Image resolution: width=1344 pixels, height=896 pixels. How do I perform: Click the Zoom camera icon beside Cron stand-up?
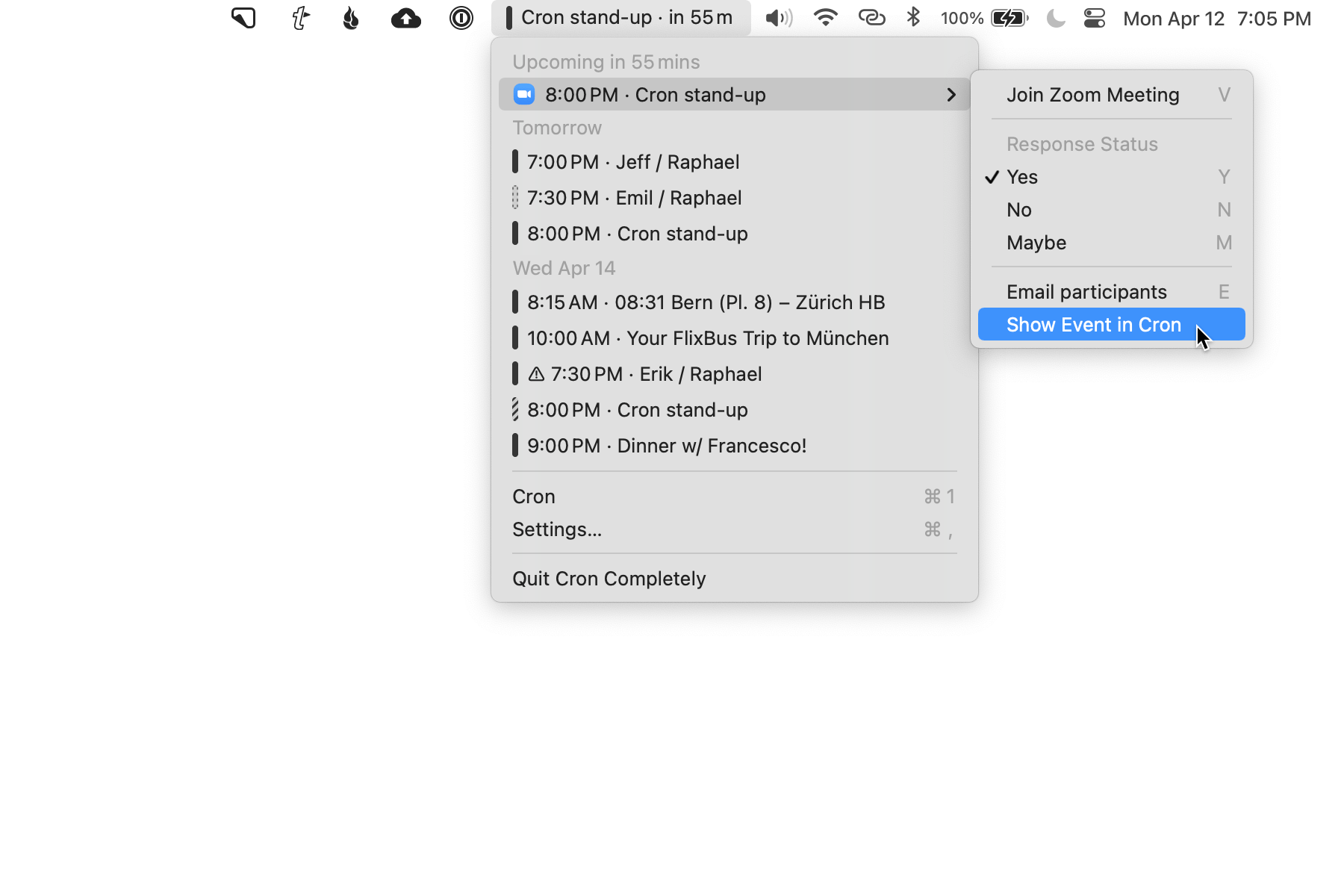point(524,95)
